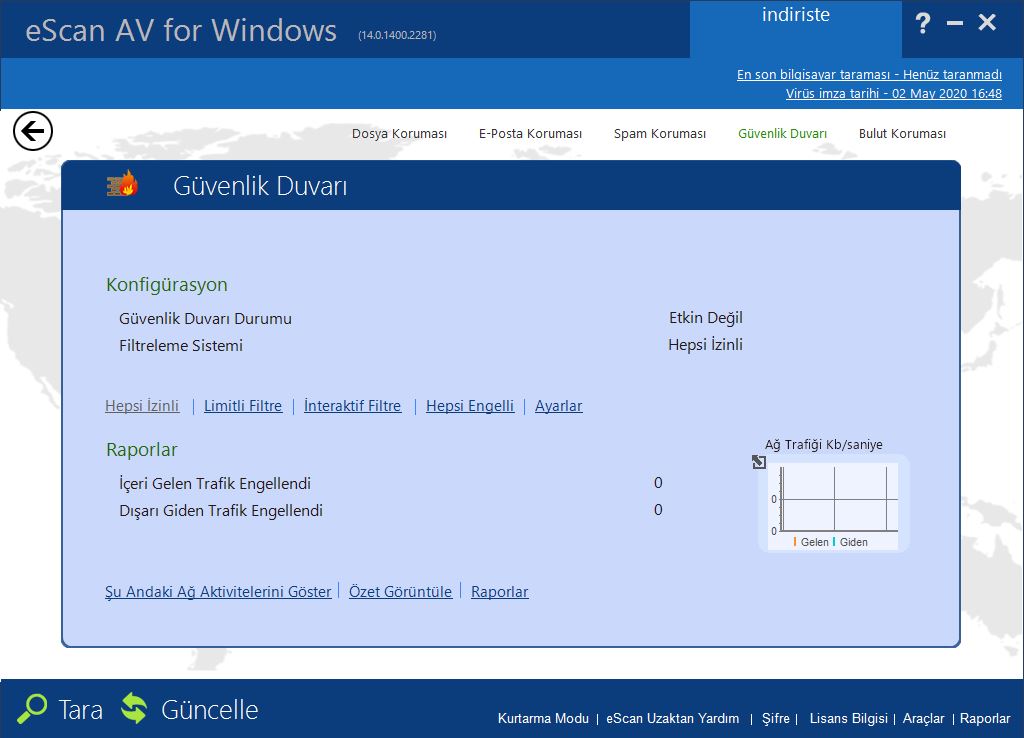Select the Güvenlik Duvarı tab
Viewport: 1024px width, 738px height.
(x=782, y=134)
